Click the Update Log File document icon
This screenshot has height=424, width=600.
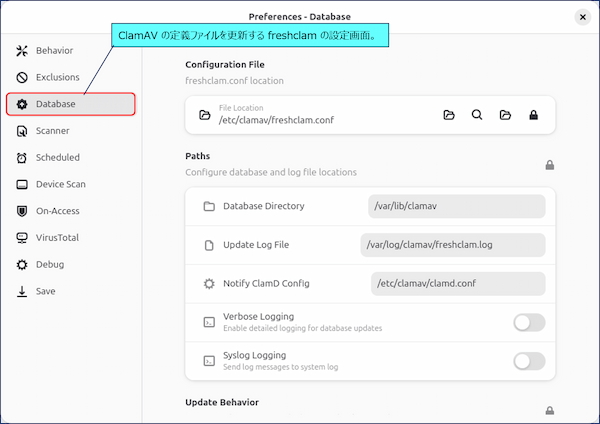(209, 245)
